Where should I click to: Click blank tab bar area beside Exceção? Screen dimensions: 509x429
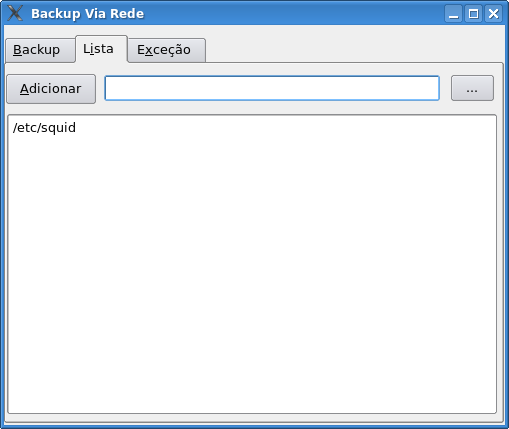tap(353, 49)
